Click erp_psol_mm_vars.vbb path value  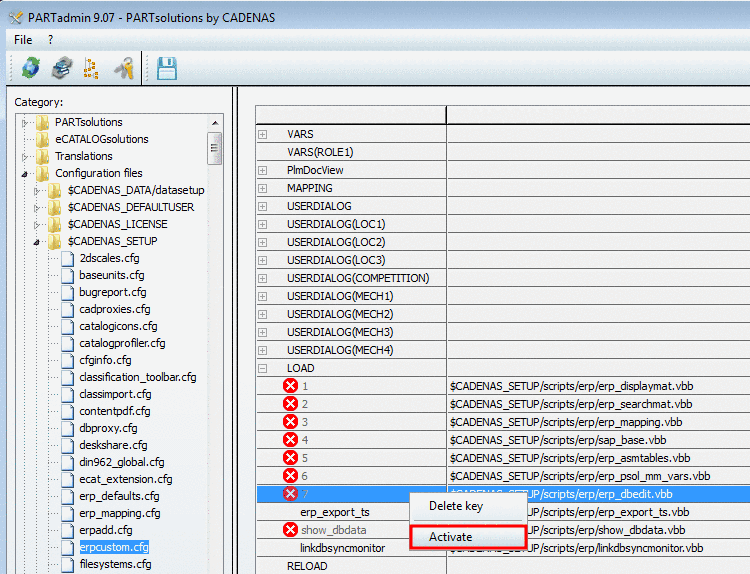point(580,476)
